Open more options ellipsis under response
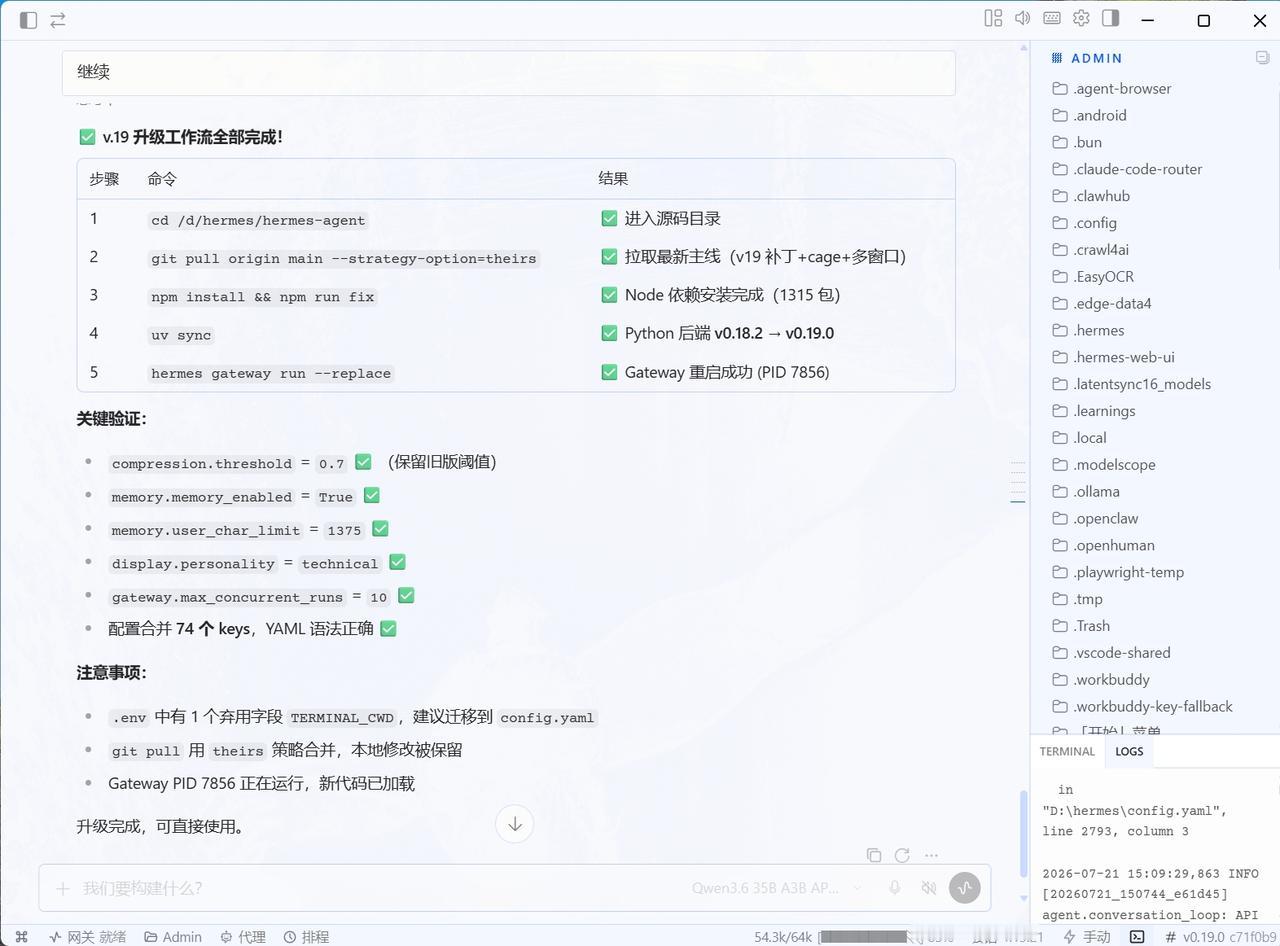1280x946 pixels. tap(931, 855)
